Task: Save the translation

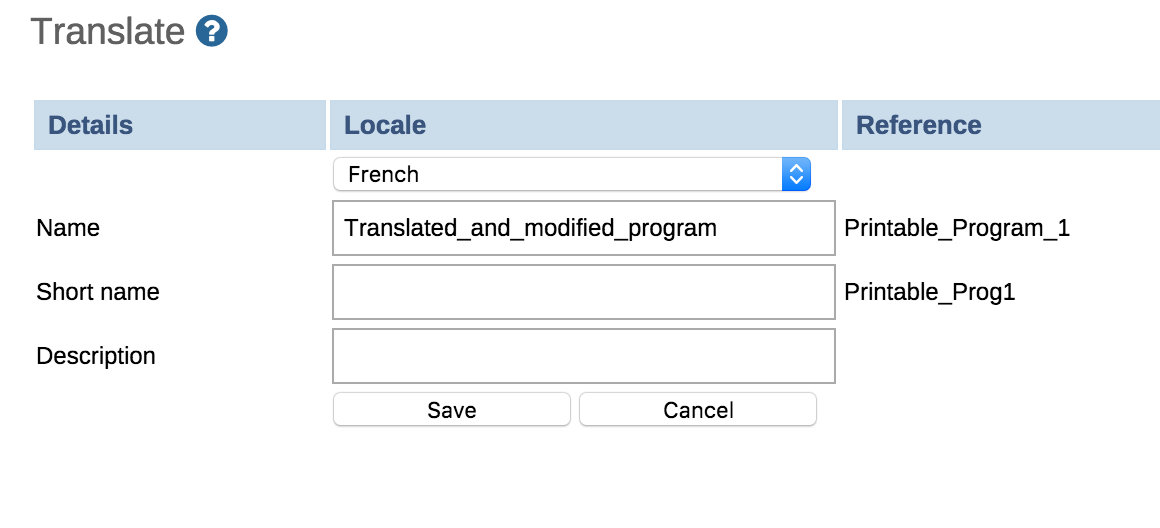Action: click(x=452, y=410)
